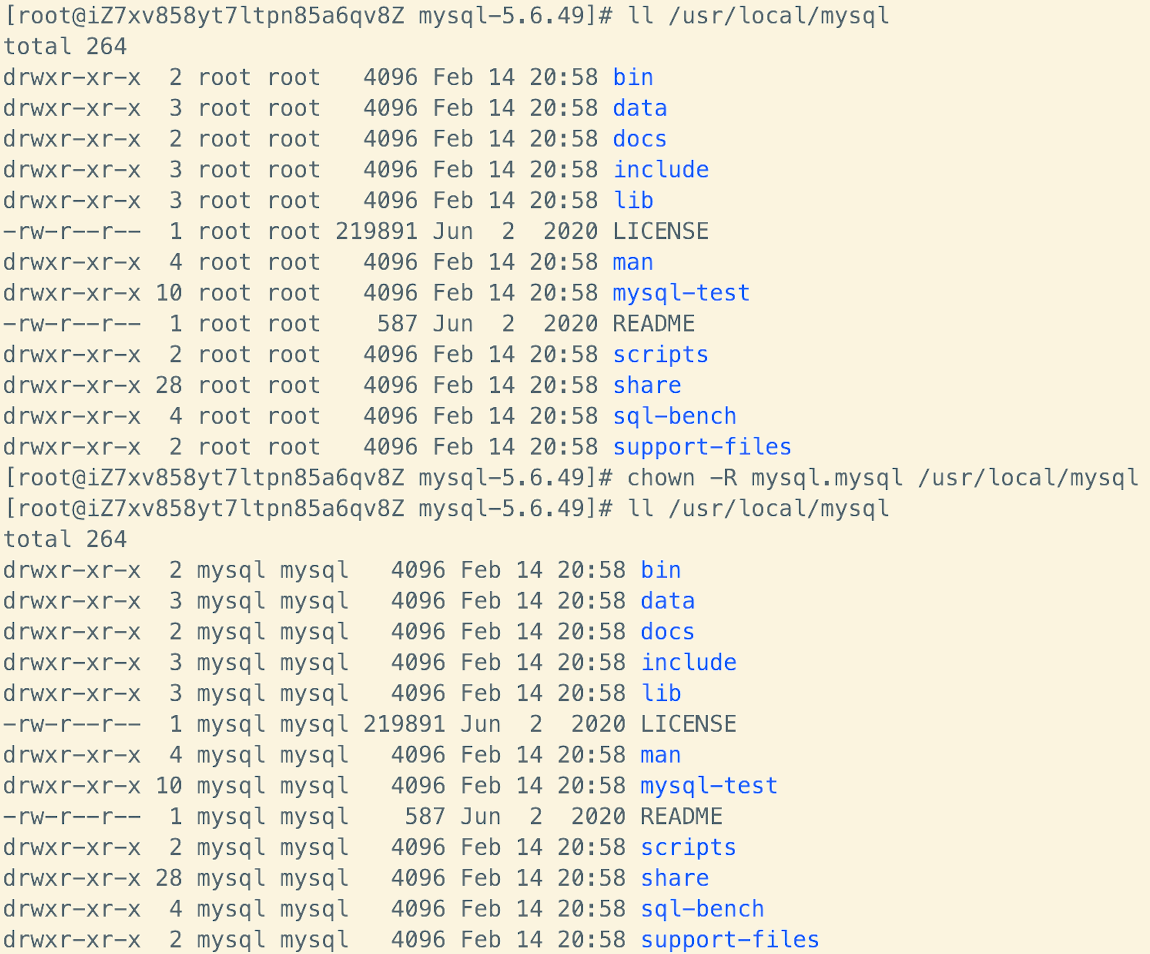Click the lib directory owned by mysql
Screen dimensions: 1150x954
point(661,693)
